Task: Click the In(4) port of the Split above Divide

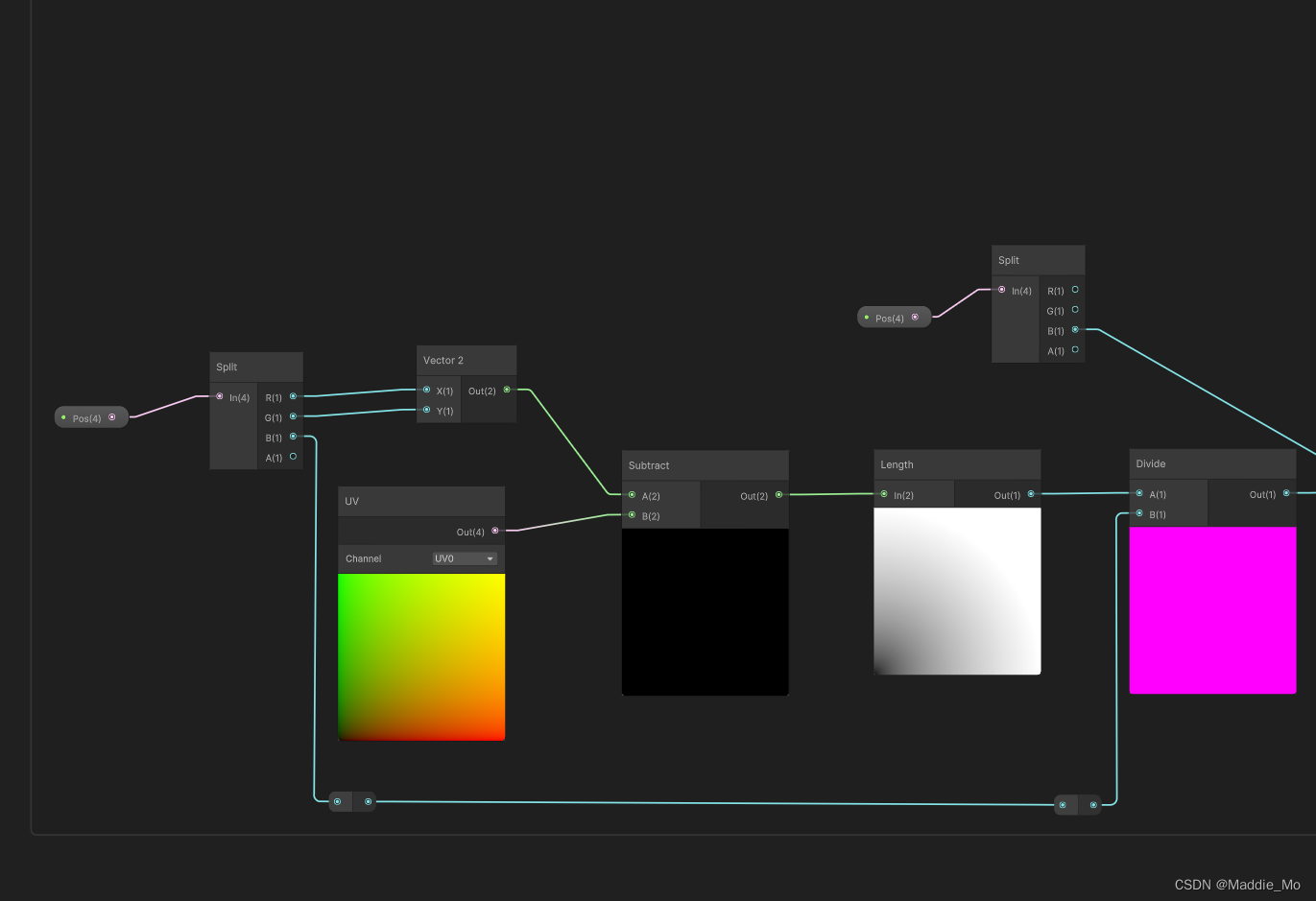Action: click(x=1002, y=290)
